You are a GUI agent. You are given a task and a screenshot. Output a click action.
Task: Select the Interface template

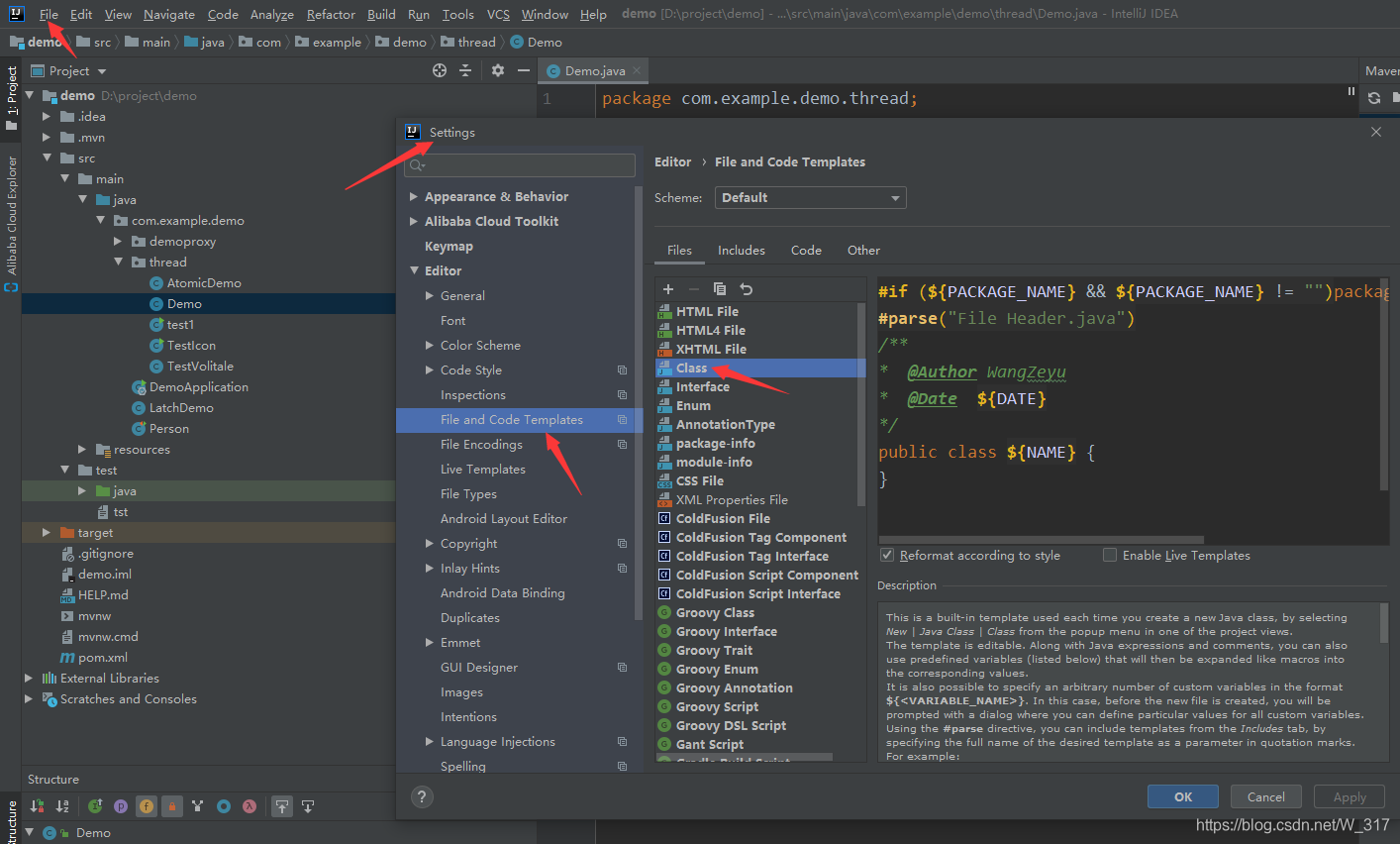coord(702,387)
